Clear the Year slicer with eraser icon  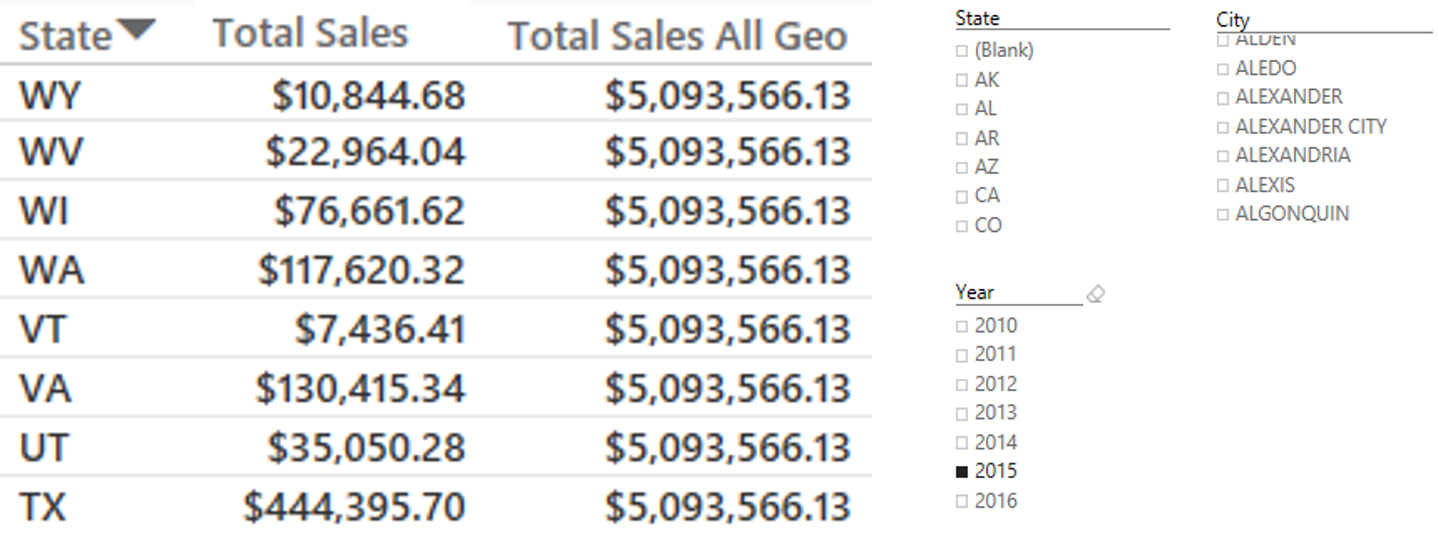coord(1095,295)
